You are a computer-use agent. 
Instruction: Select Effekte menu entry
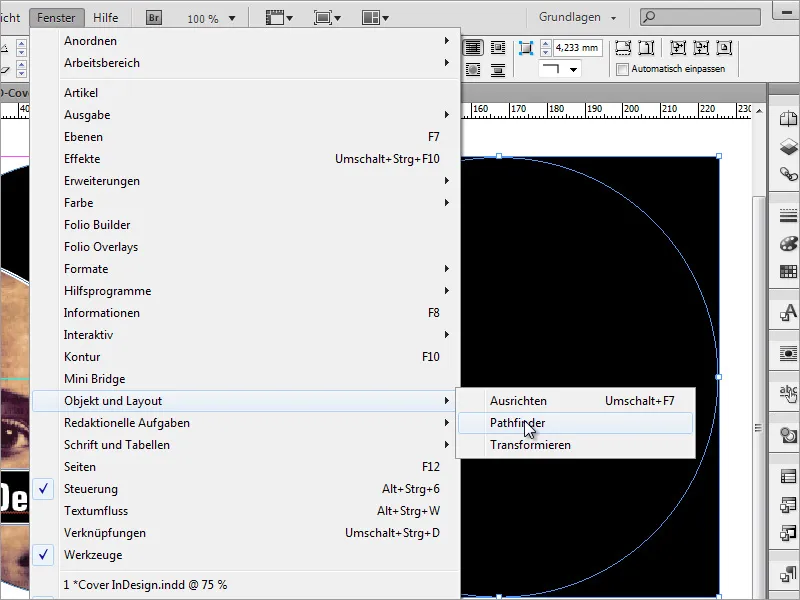click(x=245, y=159)
